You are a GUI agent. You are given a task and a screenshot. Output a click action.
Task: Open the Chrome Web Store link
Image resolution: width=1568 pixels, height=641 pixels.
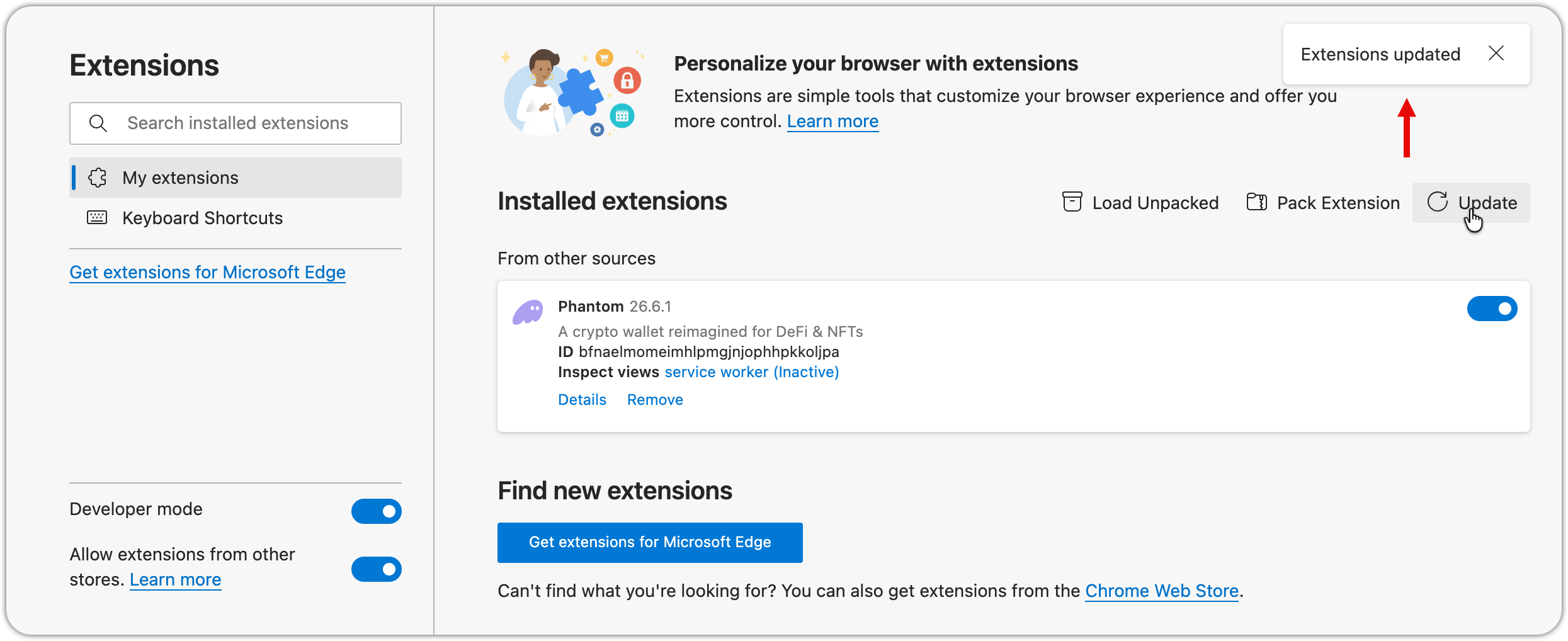pos(1162,591)
